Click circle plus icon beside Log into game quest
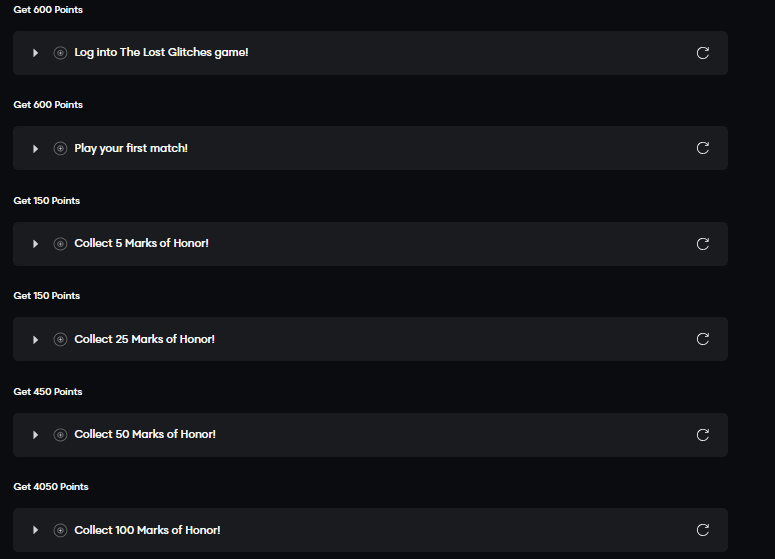Image resolution: width=775 pixels, height=559 pixels. tap(60, 53)
